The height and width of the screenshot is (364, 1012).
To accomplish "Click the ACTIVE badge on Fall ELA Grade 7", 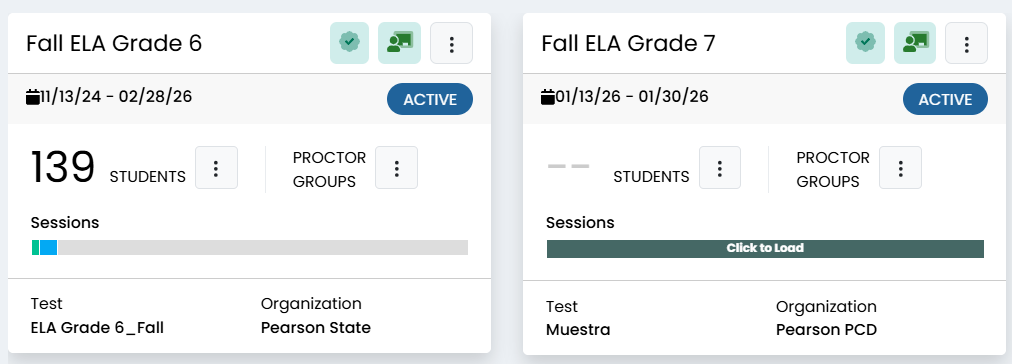I will pyautogui.click(x=945, y=99).
